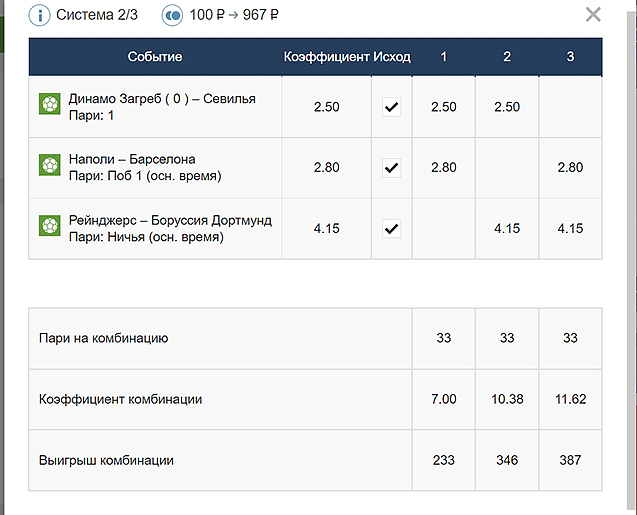Click the Коэффициент column header
The width and height of the screenshot is (637, 515).
(x=326, y=57)
